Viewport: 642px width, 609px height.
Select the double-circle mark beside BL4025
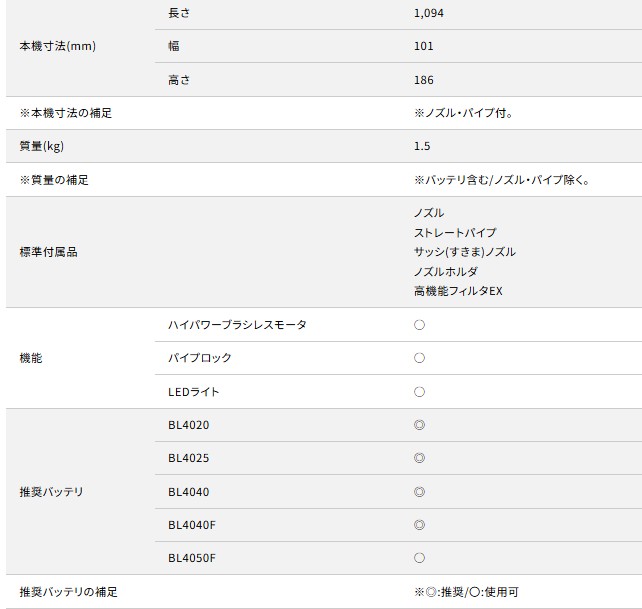point(419,458)
